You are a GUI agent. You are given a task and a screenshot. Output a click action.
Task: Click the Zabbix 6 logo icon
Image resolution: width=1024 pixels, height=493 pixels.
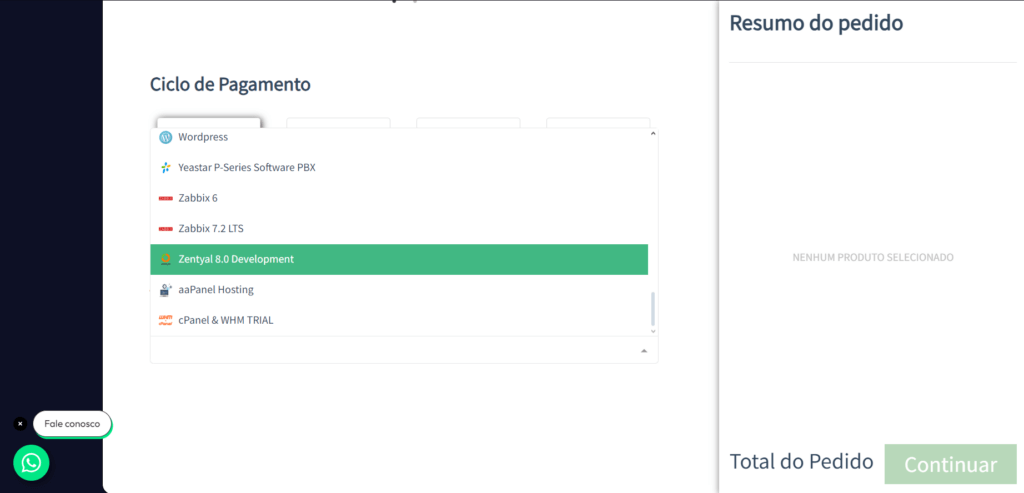click(165, 198)
